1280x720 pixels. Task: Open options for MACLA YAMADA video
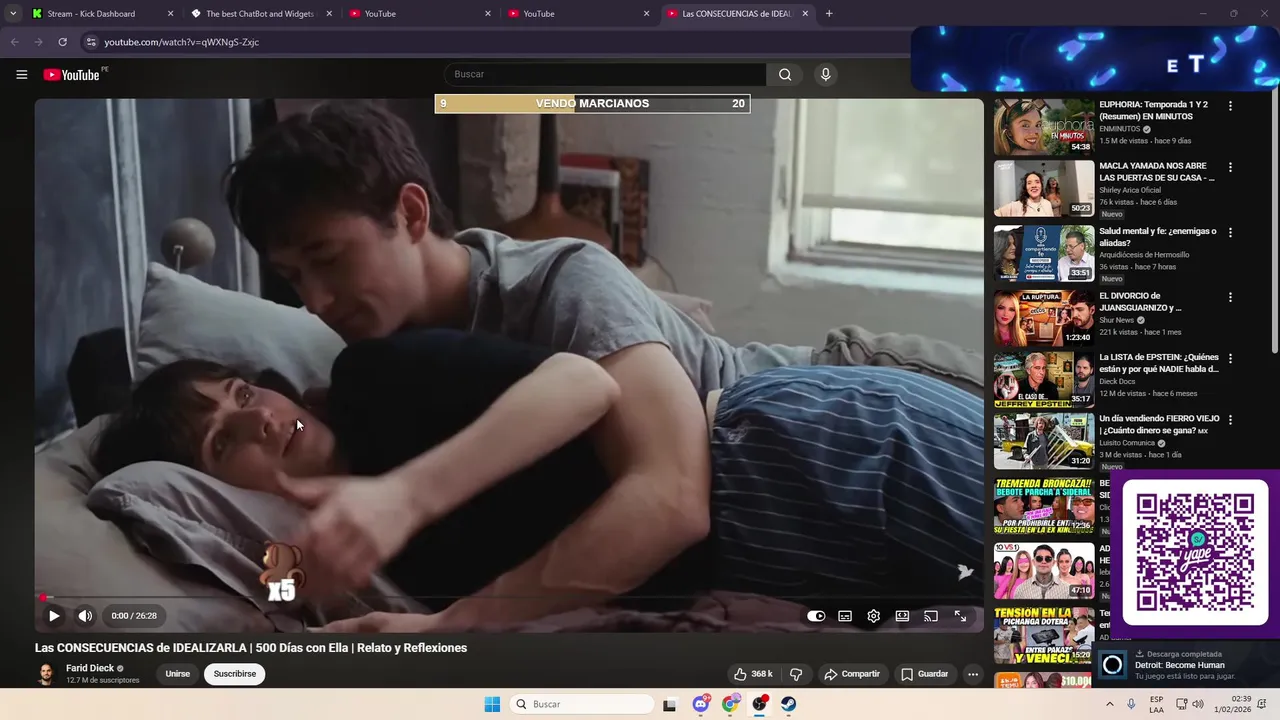click(1230, 167)
